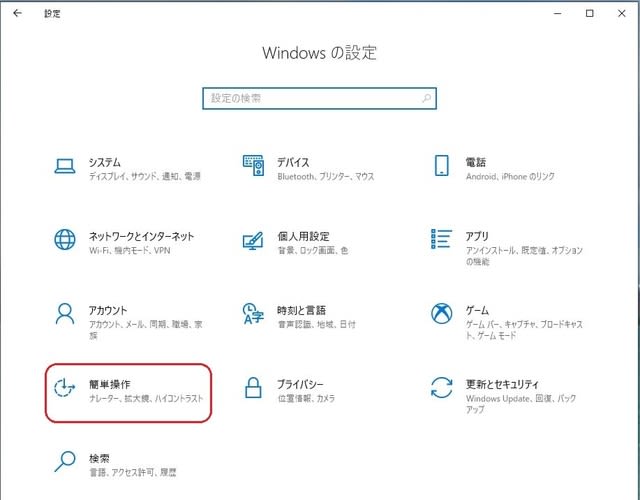Viewport: 640px width, 500px height.
Task: Click the Windows Update、回復 description text
Action: coord(521,404)
